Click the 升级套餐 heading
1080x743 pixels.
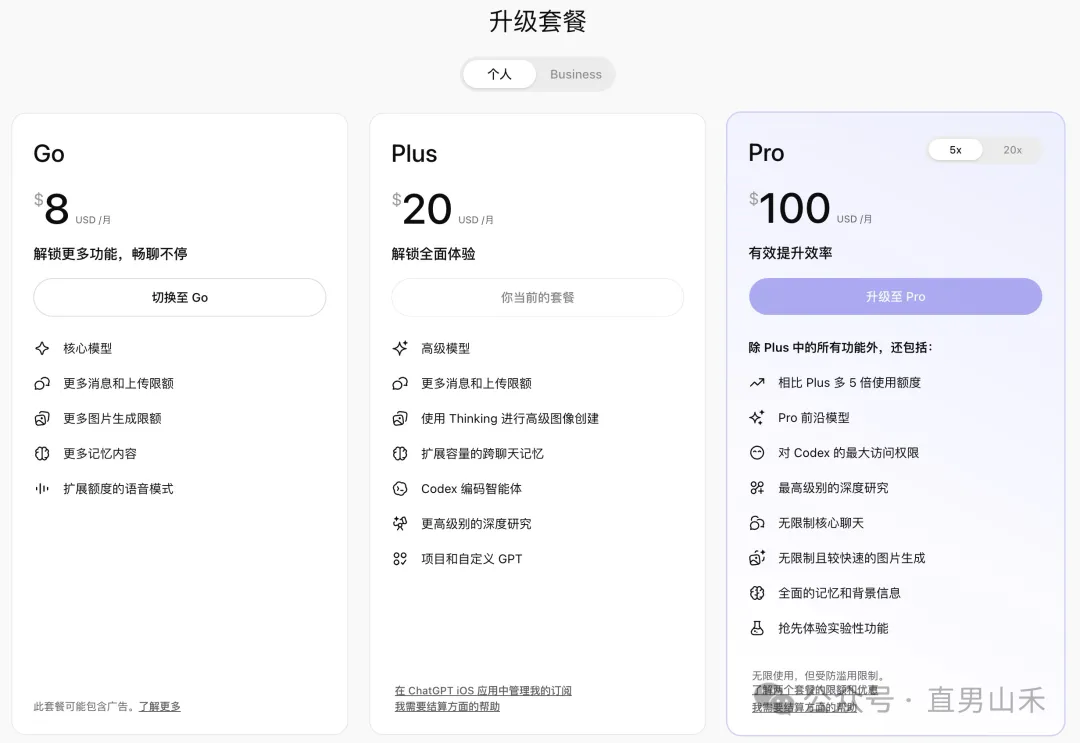[x=538, y=21]
